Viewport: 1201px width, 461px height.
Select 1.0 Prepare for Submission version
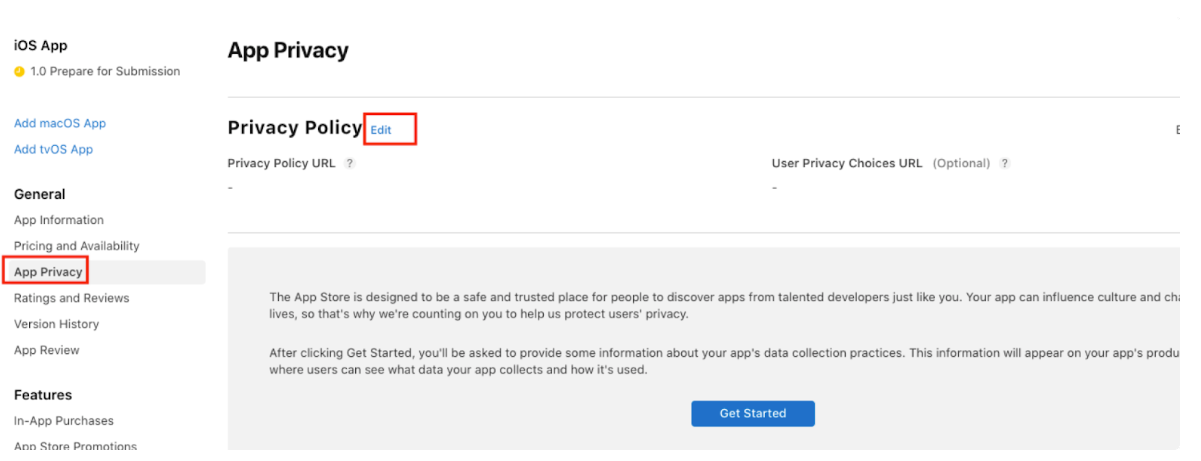click(105, 71)
